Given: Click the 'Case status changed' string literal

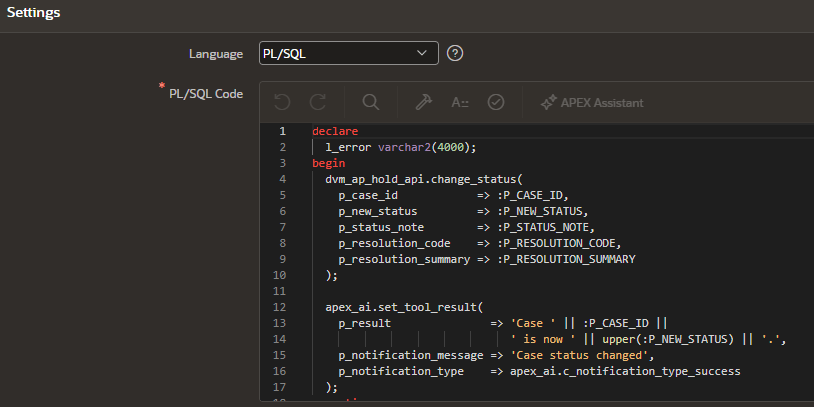Looking at the screenshot, I should click(580, 356).
